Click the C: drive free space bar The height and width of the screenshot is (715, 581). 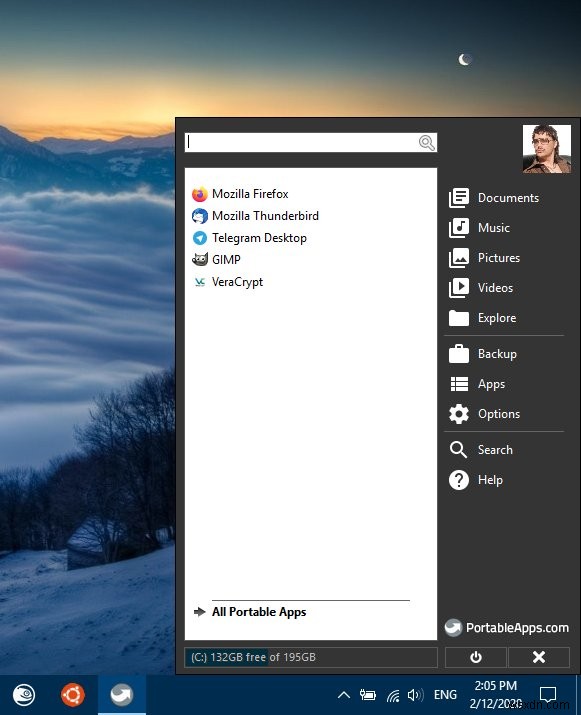(x=311, y=657)
